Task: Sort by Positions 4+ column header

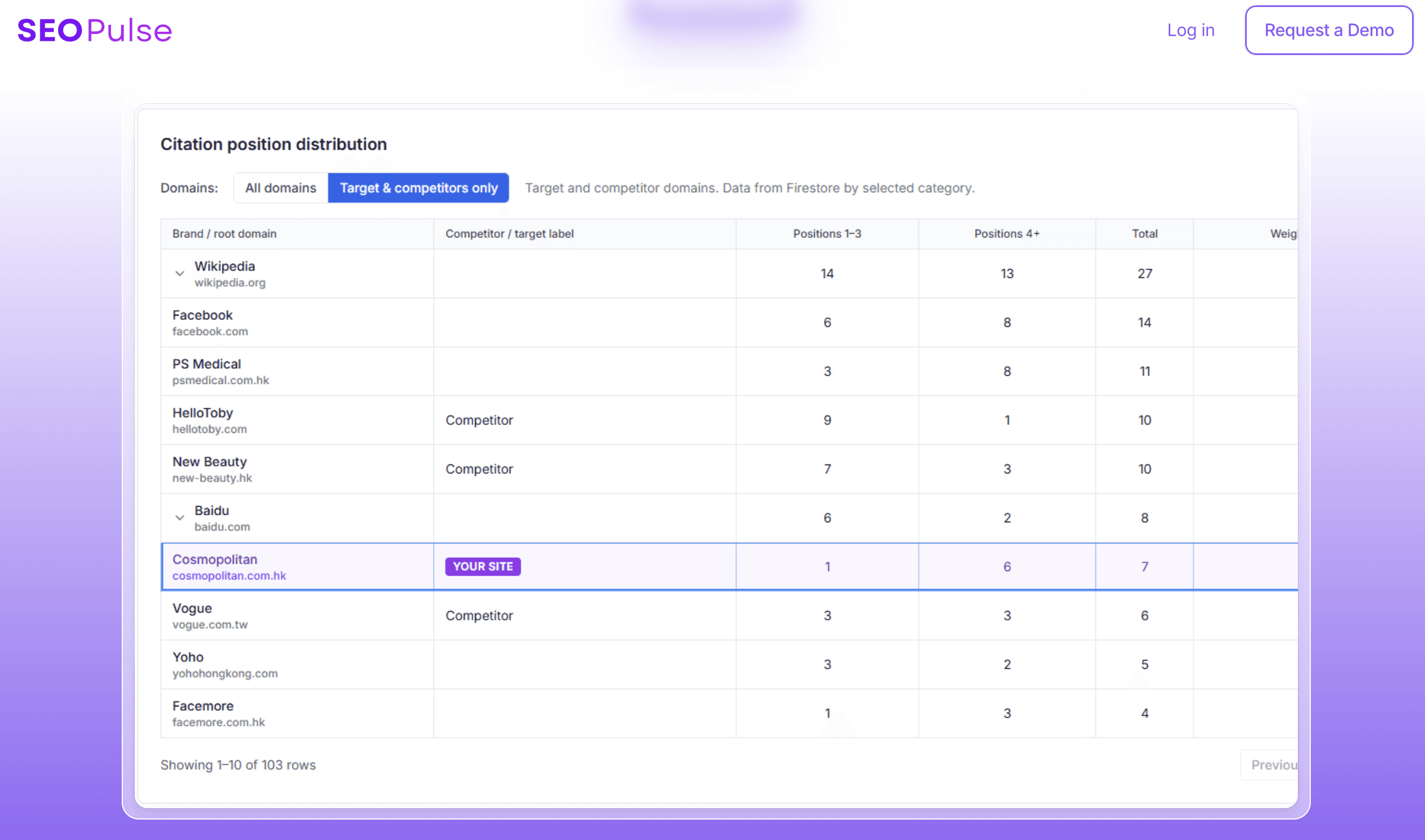Action: click(1007, 234)
